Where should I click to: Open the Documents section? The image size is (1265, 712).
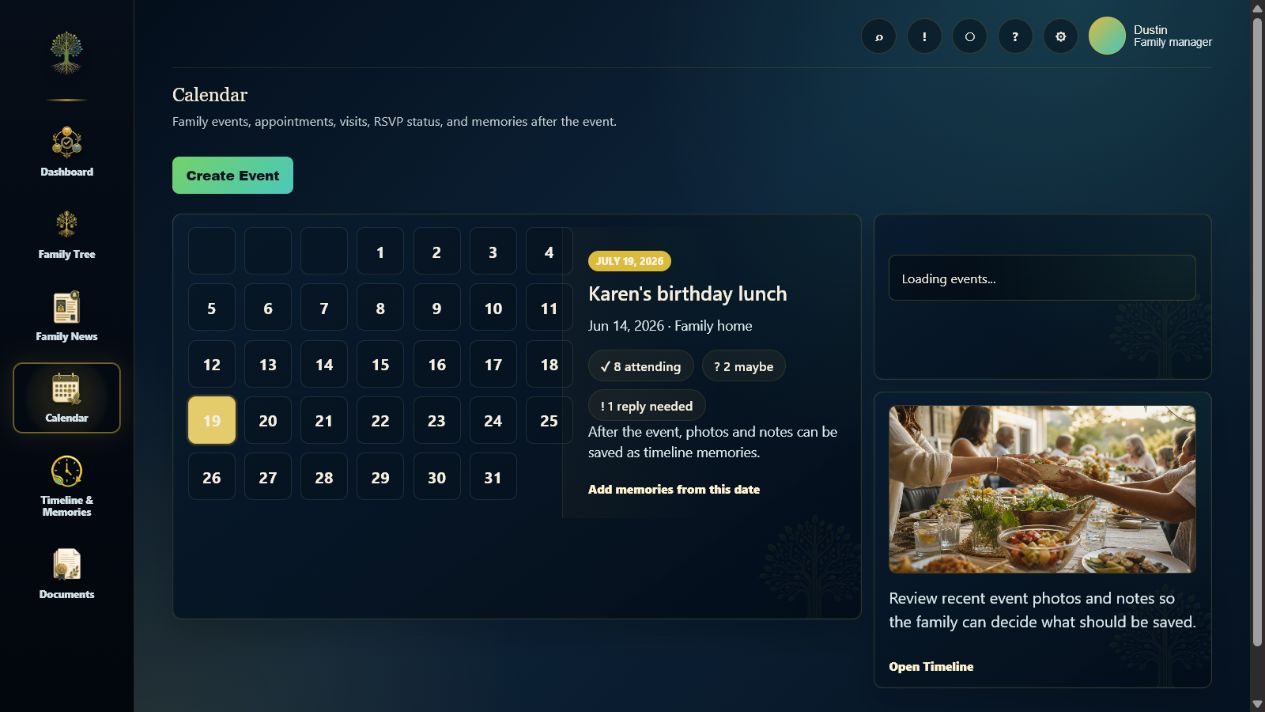click(67, 574)
